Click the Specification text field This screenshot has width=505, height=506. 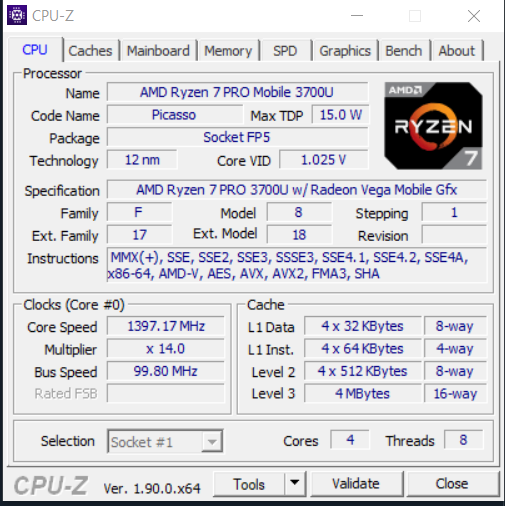[297, 190]
